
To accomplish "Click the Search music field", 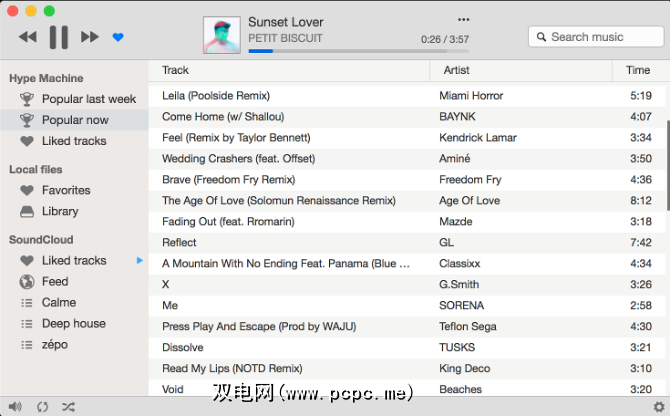I will pyautogui.click(x=596, y=37).
